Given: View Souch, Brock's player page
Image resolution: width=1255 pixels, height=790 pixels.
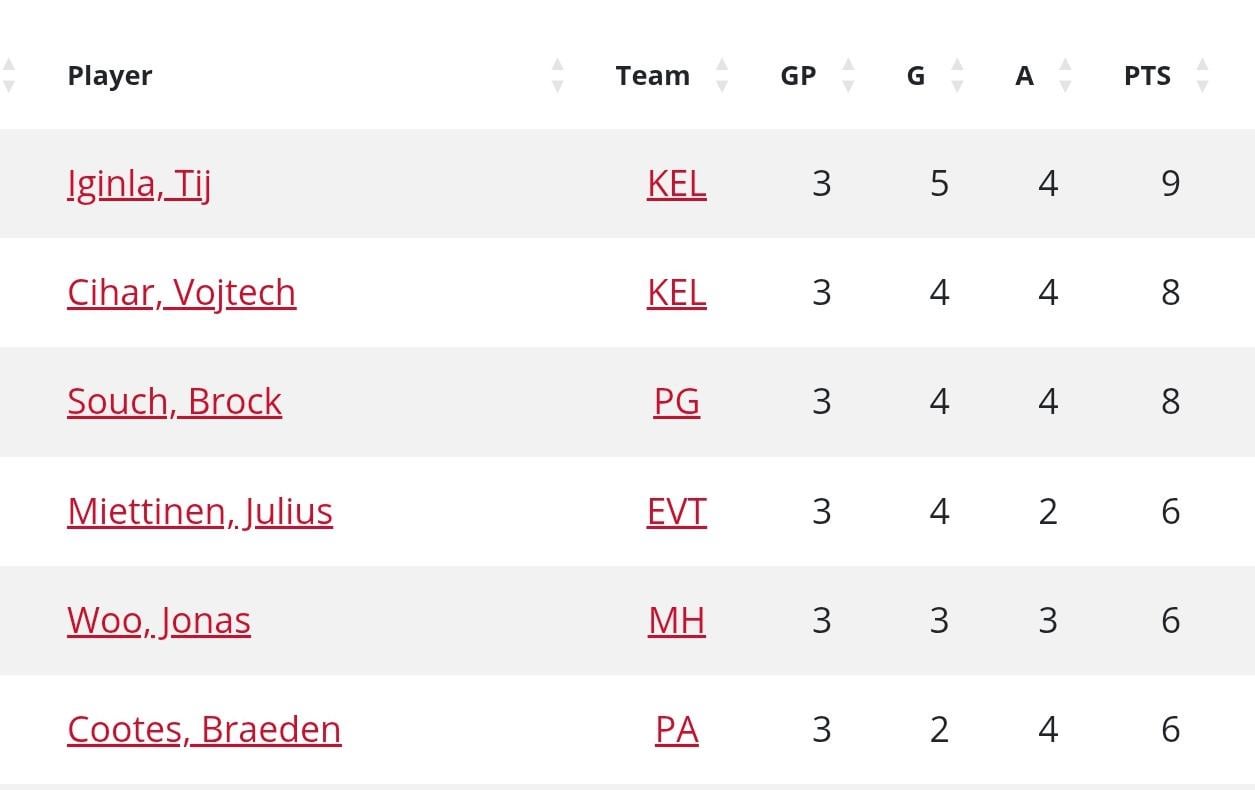Looking at the screenshot, I should (x=174, y=401).
